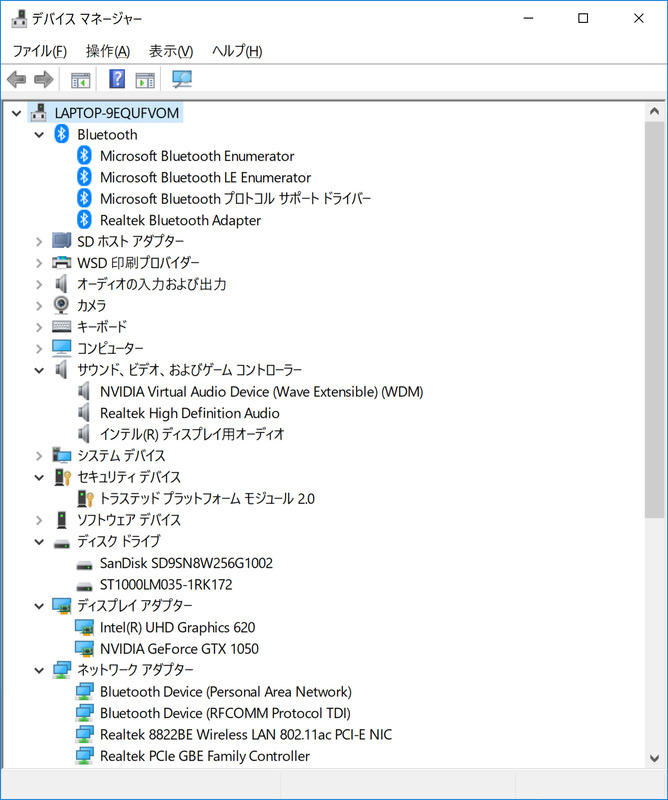Click the Back arrow toolbar icon
This screenshot has height=800, width=668.
pyautogui.click(x=16, y=79)
